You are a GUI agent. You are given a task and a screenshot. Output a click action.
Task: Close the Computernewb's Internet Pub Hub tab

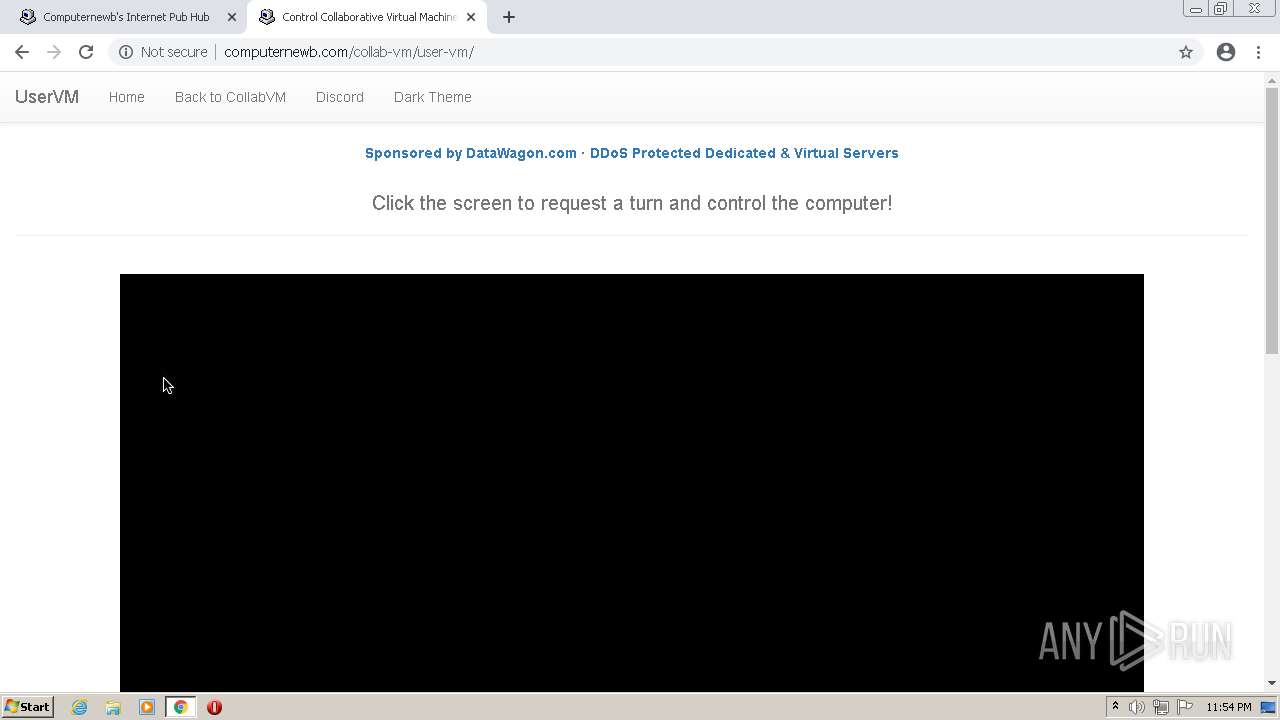(231, 17)
